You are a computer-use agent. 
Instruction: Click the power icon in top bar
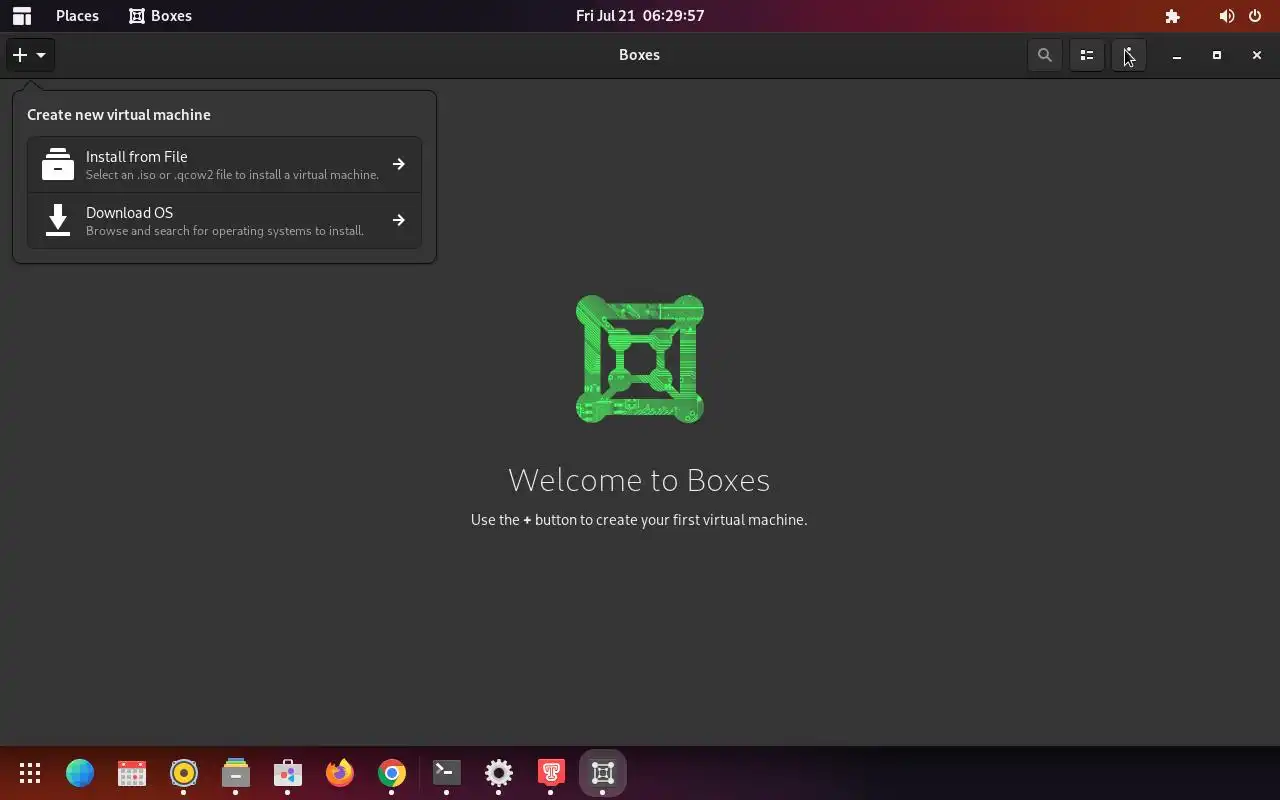pos(1255,16)
